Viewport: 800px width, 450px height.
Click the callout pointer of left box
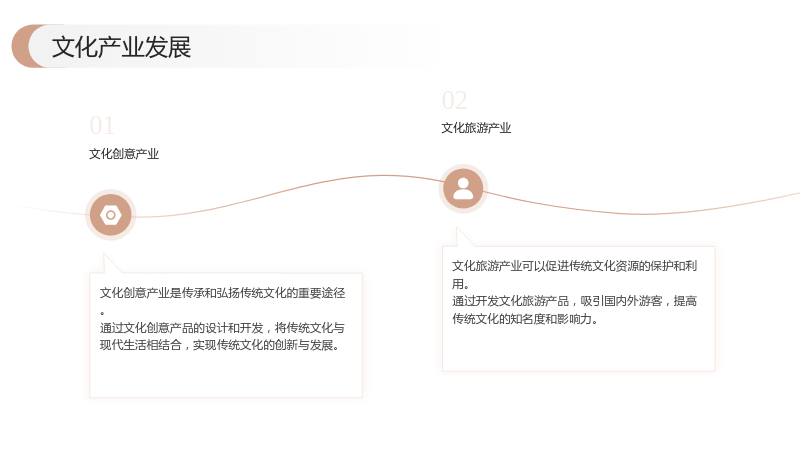pyautogui.click(x=111, y=263)
